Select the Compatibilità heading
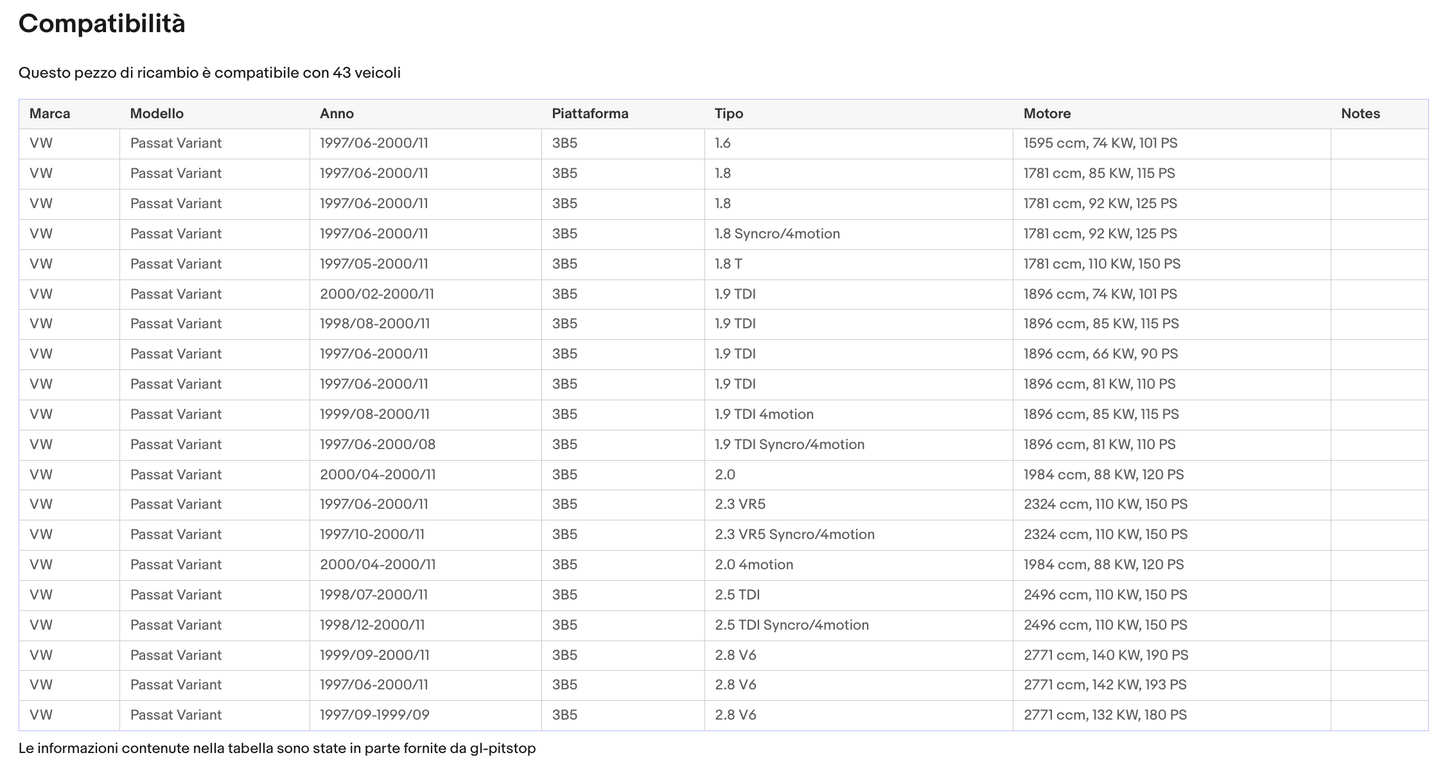This screenshot has height=771, width=1445. tap(102, 24)
